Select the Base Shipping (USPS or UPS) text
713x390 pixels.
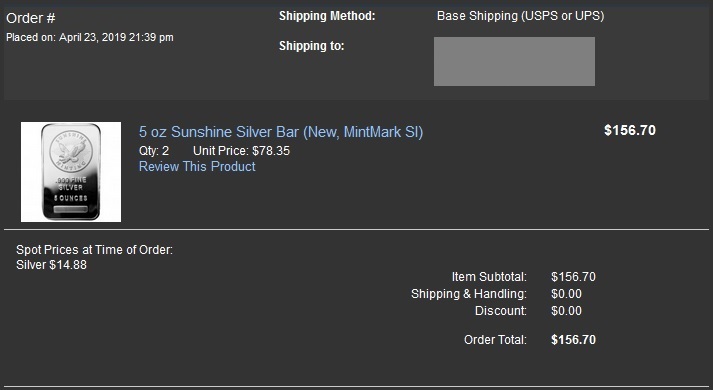pos(520,16)
